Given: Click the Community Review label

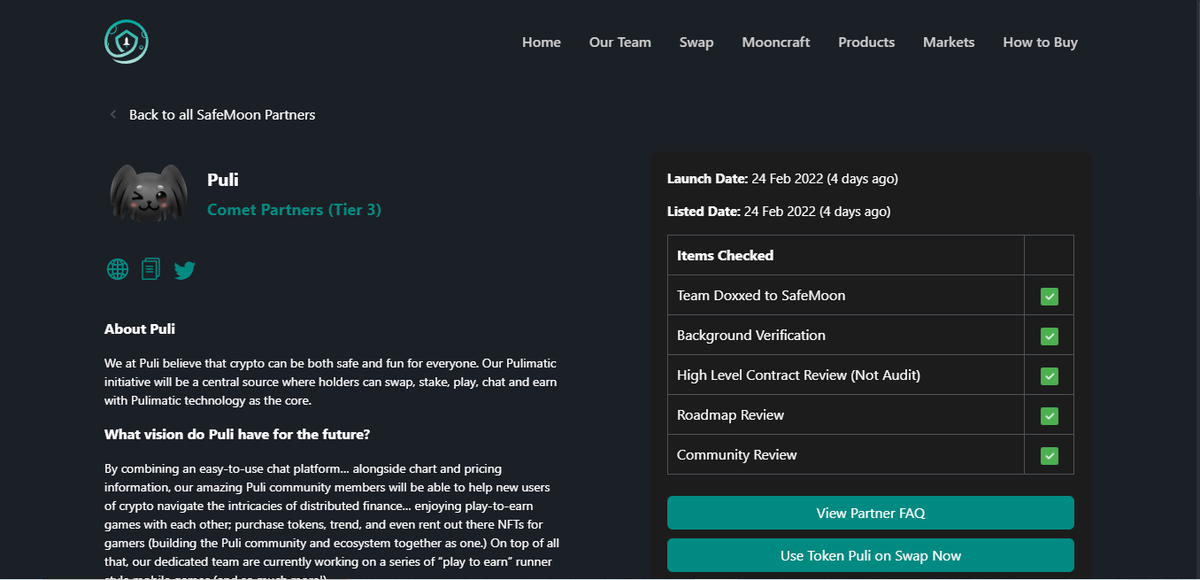Looking at the screenshot, I should click(x=737, y=456).
